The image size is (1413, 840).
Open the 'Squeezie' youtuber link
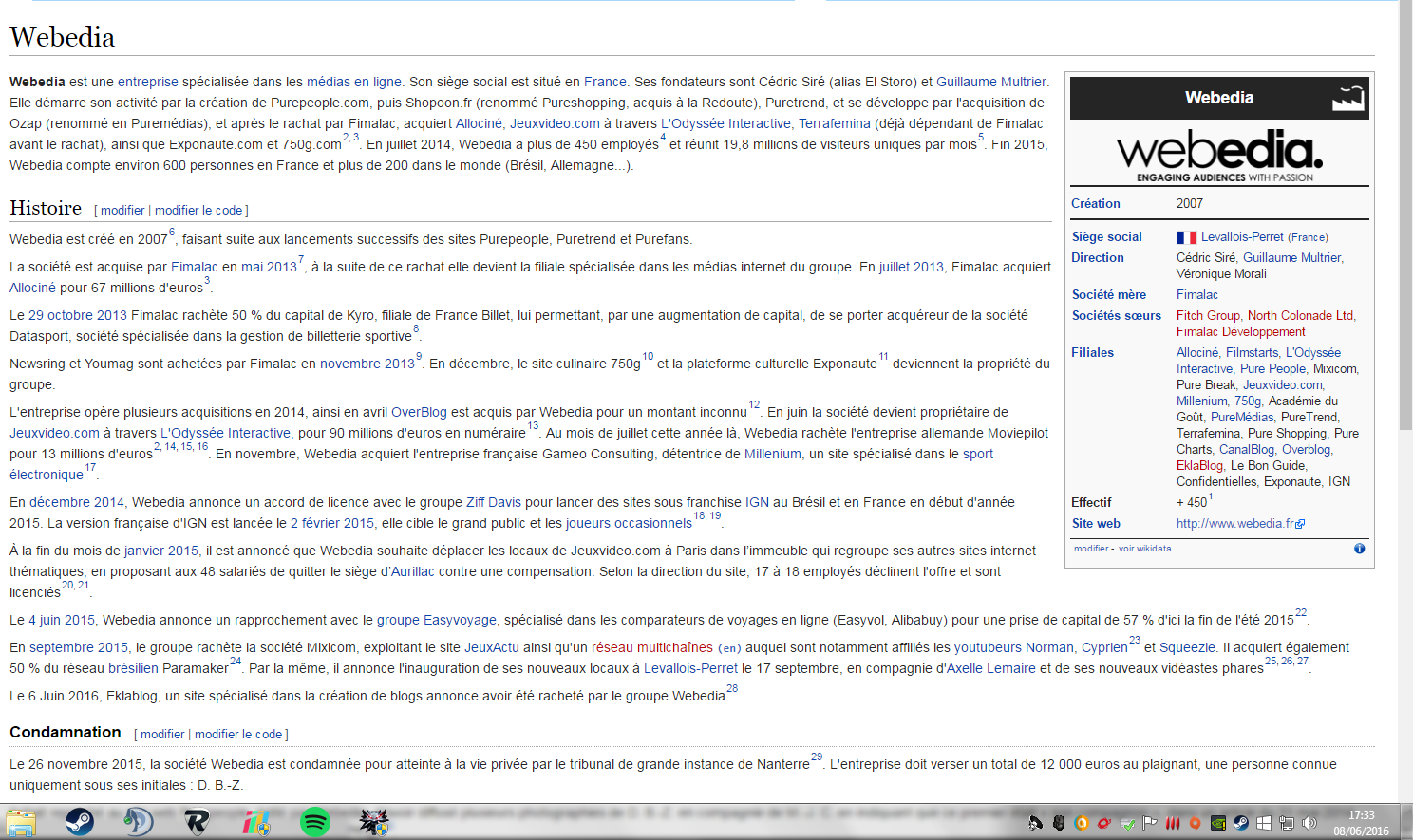pos(1188,647)
